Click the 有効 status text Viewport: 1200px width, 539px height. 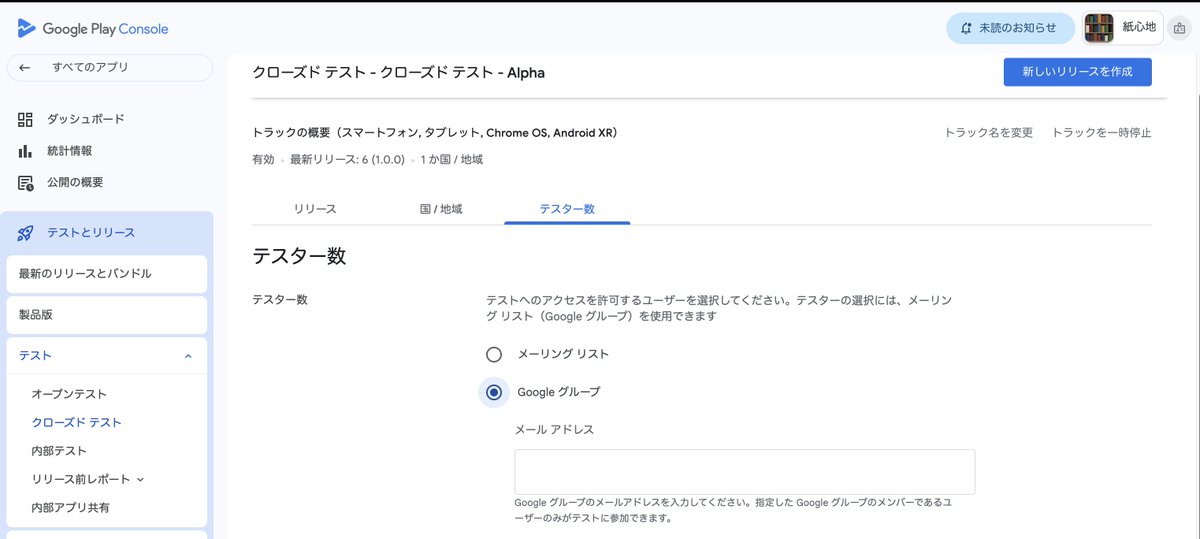tap(264, 159)
